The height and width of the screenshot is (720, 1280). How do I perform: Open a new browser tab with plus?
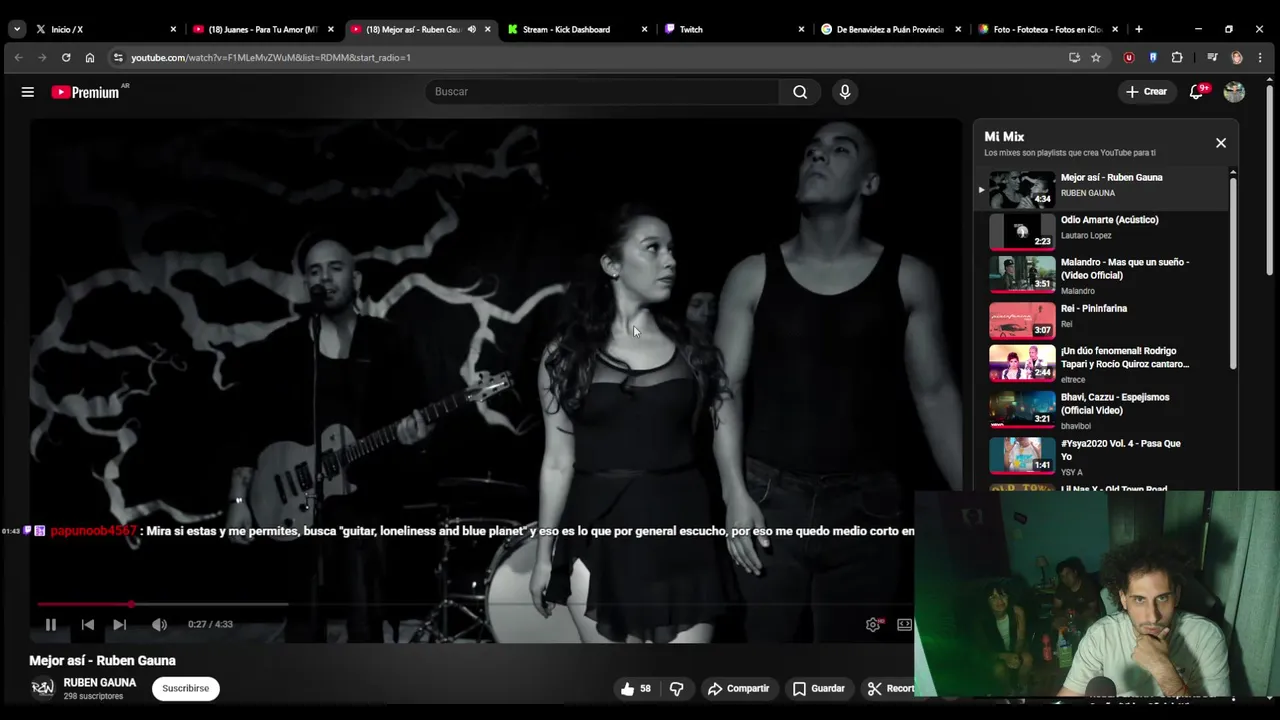(x=1138, y=29)
